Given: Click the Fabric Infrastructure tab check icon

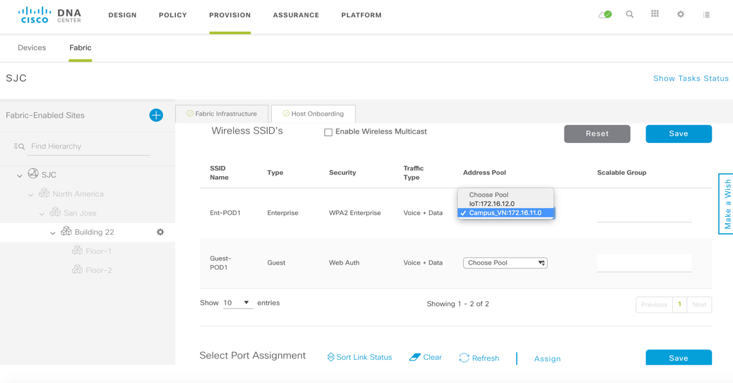Looking at the screenshot, I should tap(190, 114).
